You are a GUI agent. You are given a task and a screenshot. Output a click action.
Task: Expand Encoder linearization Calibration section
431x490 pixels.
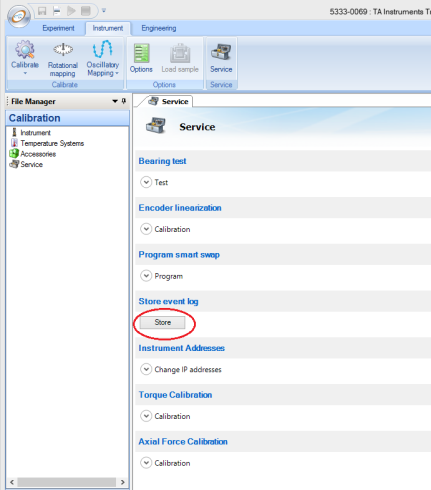coord(146,229)
